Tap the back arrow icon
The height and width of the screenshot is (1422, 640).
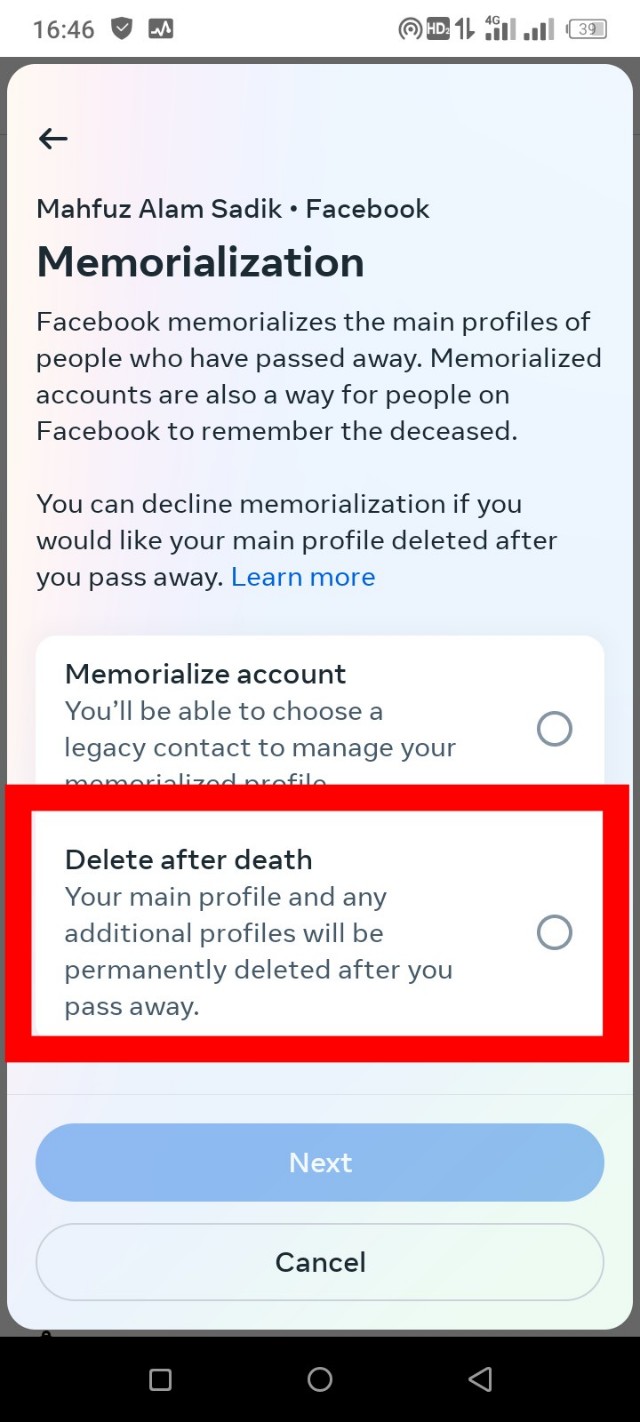53,139
